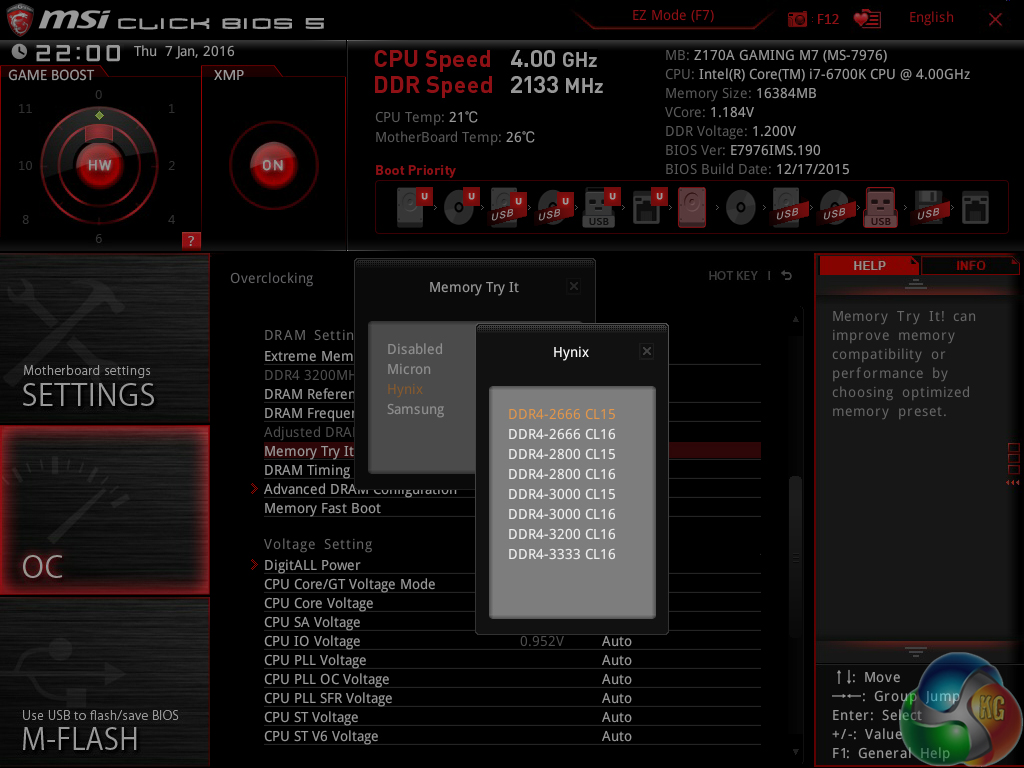1024x768 pixels.
Task: Change the language from English
Action: [931, 18]
